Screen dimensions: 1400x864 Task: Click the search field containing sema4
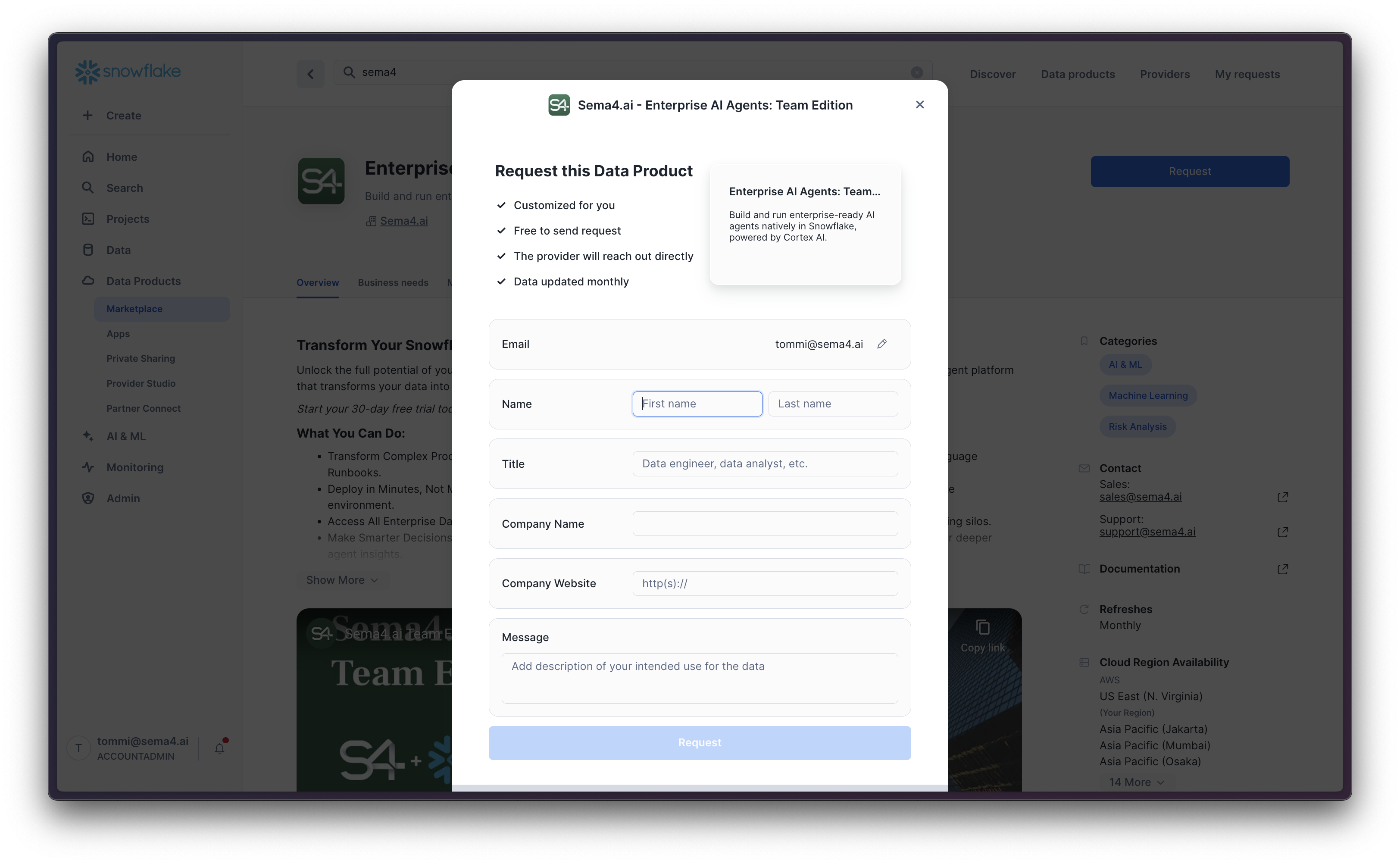tap(633, 72)
